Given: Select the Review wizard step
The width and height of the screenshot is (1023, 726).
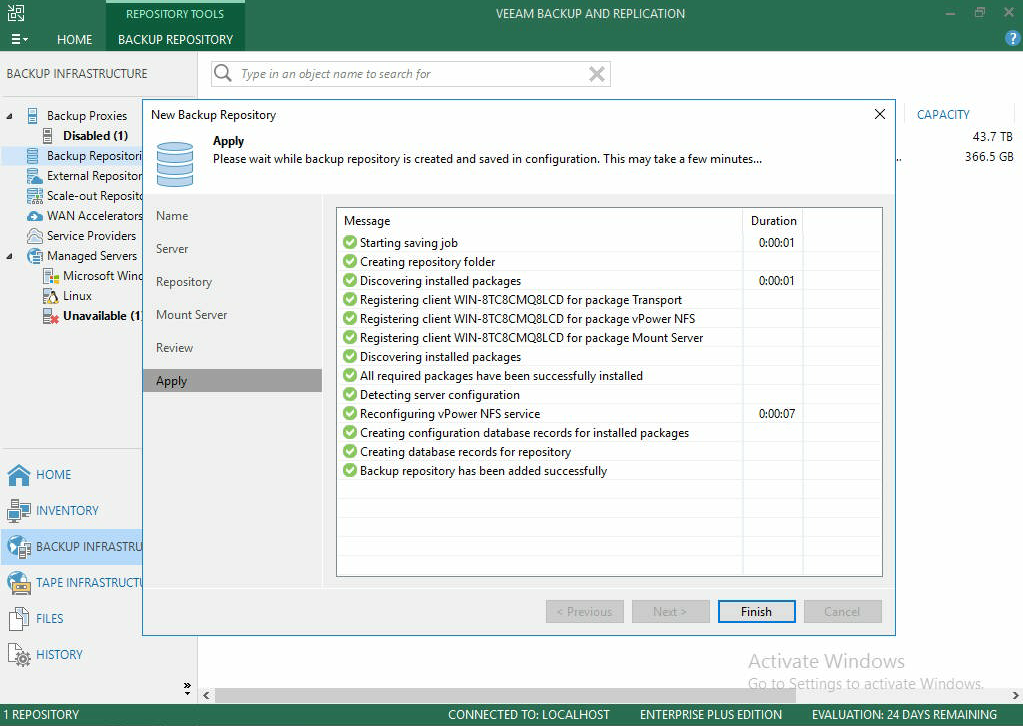Looking at the screenshot, I should [x=174, y=348].
